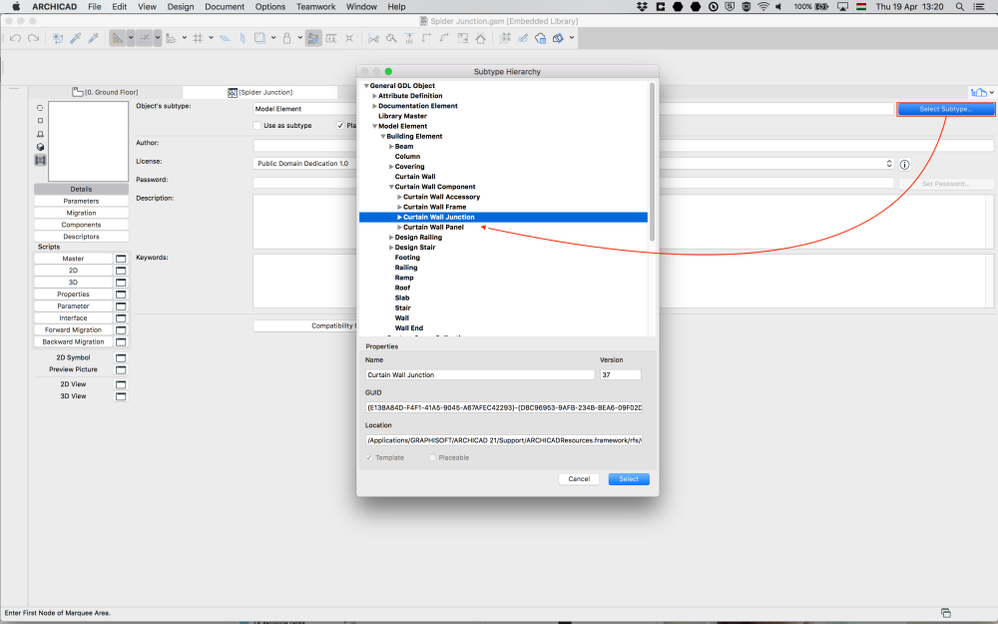The width and height of the screenshot is (998, 624).
Task: Open the new window icon for the 2D script
Action: (121, 271)
